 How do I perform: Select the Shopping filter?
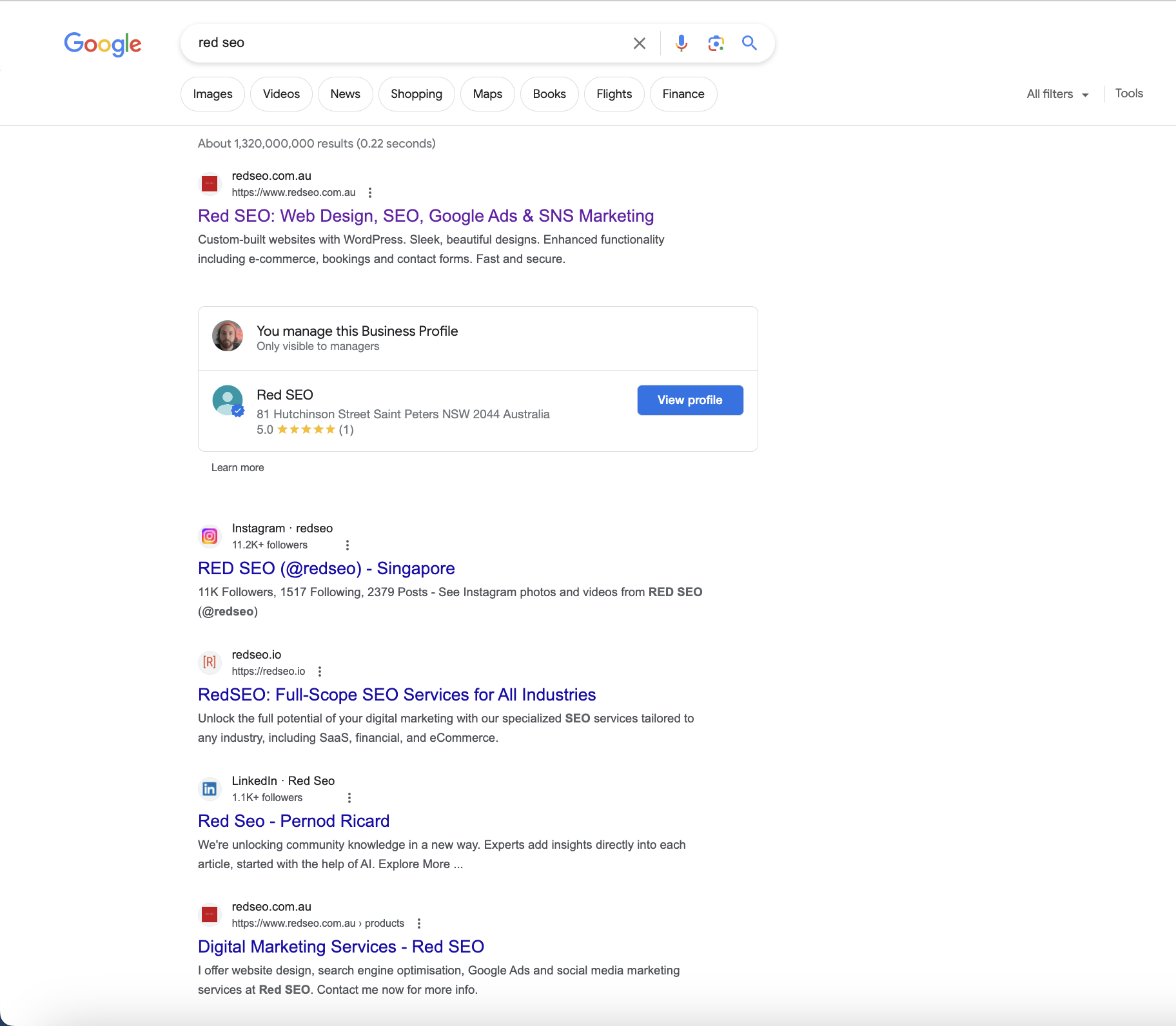coord(416,94)
